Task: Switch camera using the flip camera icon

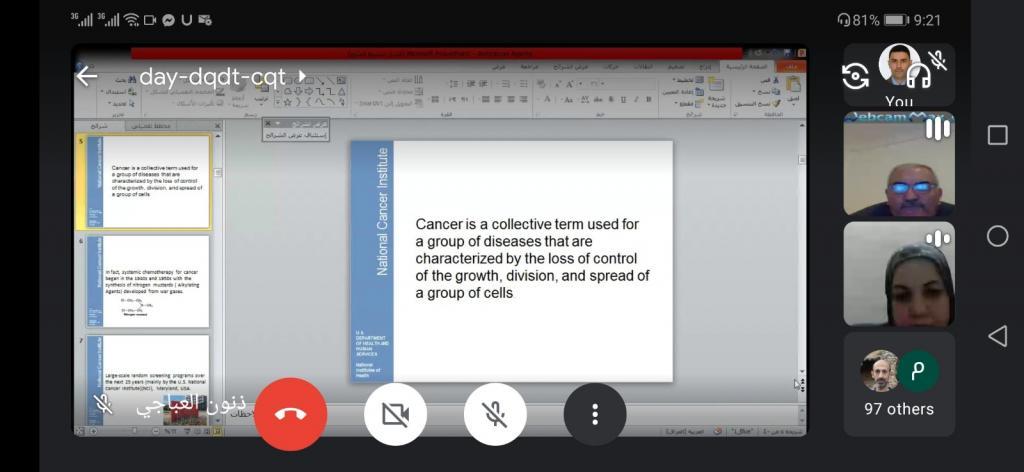Action: coord(856,76)
